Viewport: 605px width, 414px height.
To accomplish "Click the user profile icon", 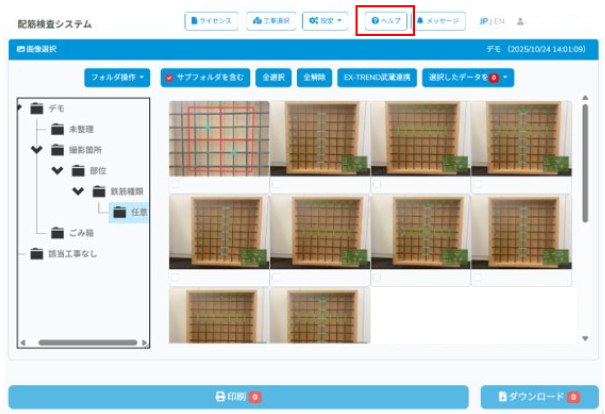I will pos(520,20).
